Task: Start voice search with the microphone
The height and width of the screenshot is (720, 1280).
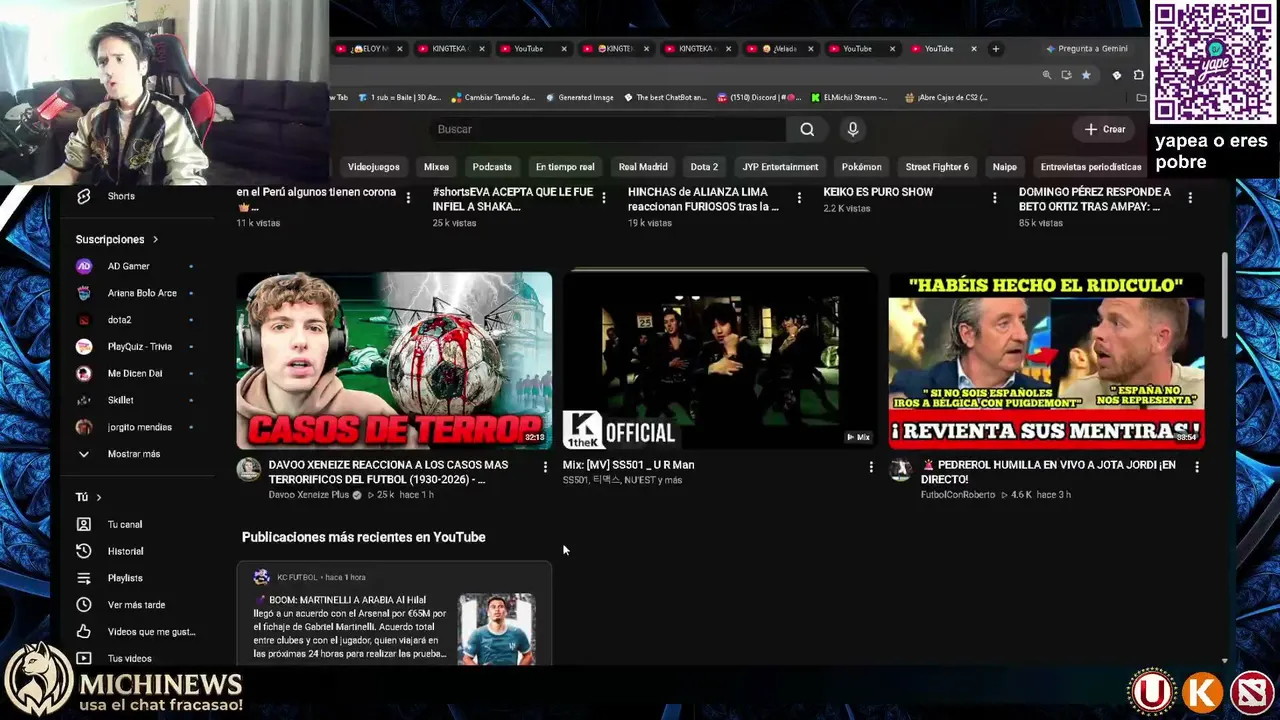Action: click(x=853, y=129)
